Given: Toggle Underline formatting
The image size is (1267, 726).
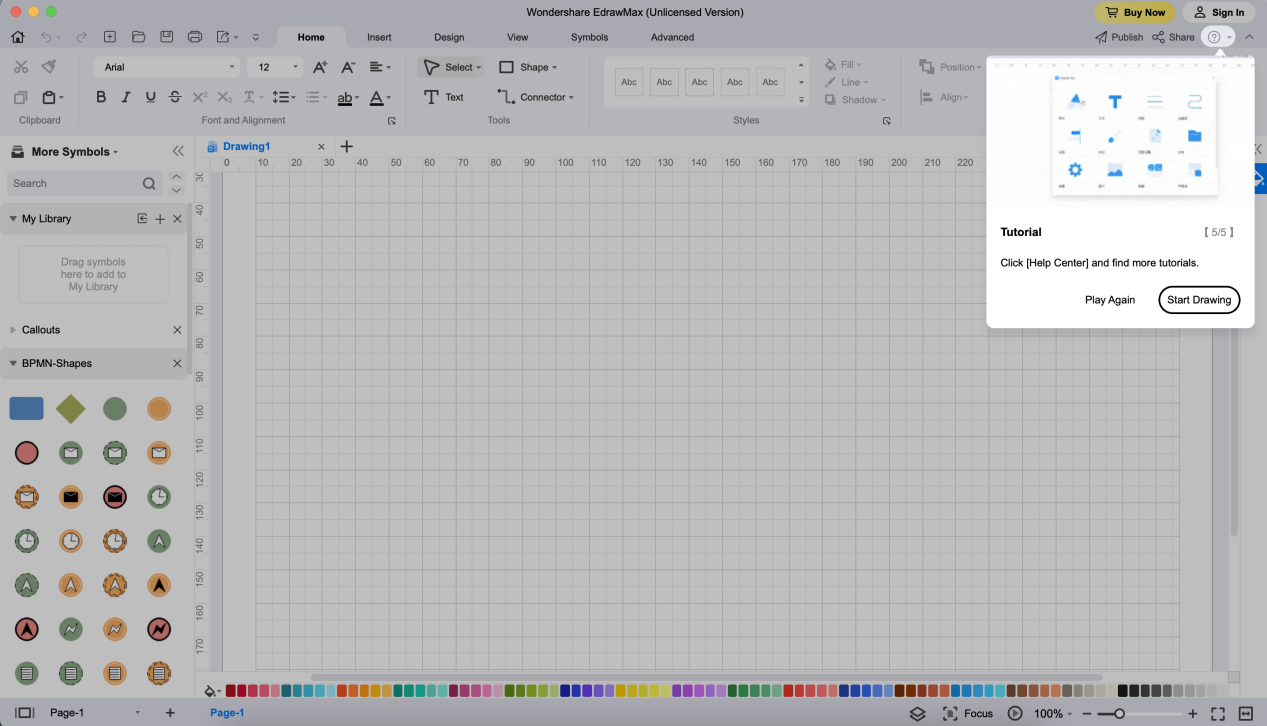Looking at the screenshot, I should pos(151,97).
